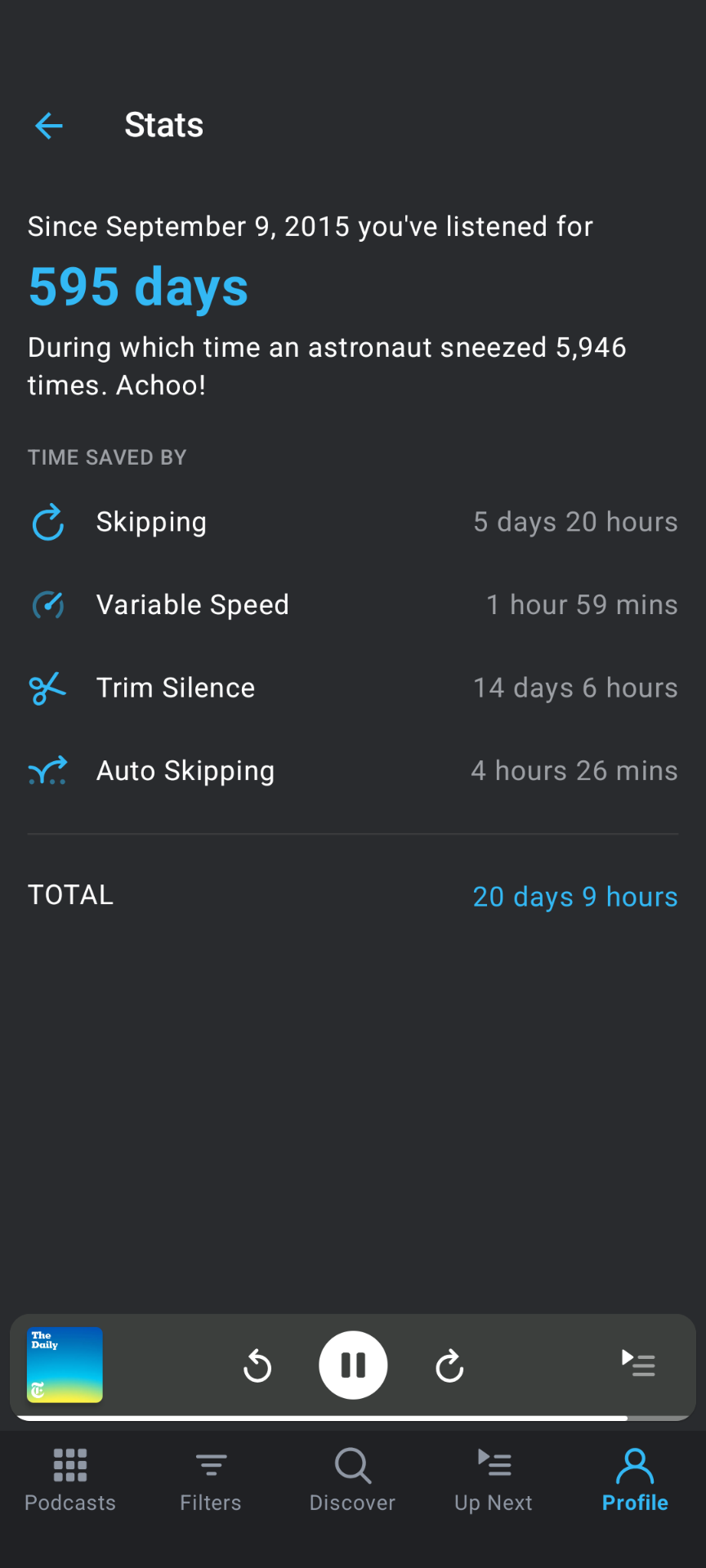Pause the currently playing episode
The width and height of the screenshot is (706, 1568).
(353, 1365)
